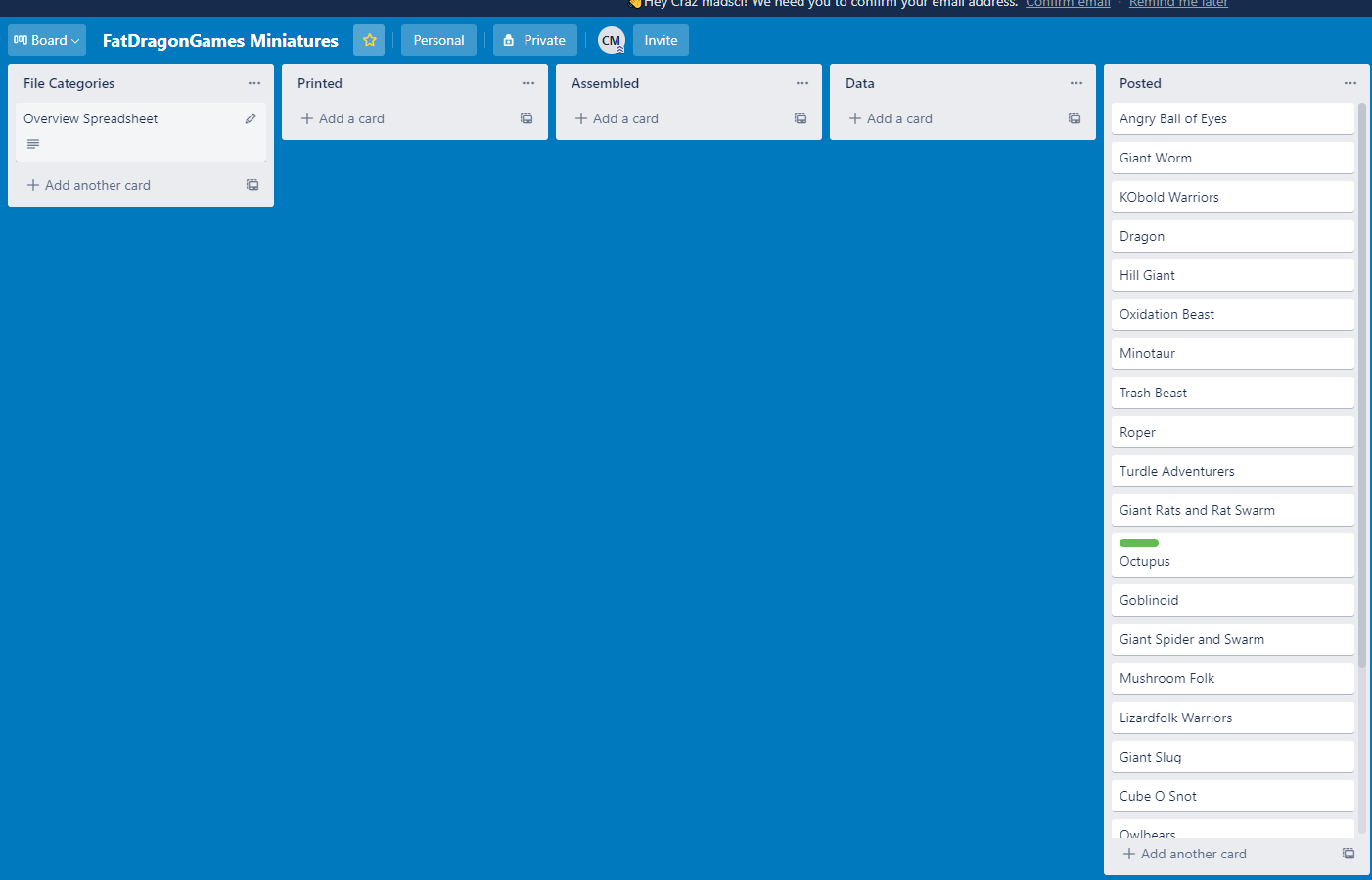
Task: Open the Giant Slug card
Action: coord(1233,757)
